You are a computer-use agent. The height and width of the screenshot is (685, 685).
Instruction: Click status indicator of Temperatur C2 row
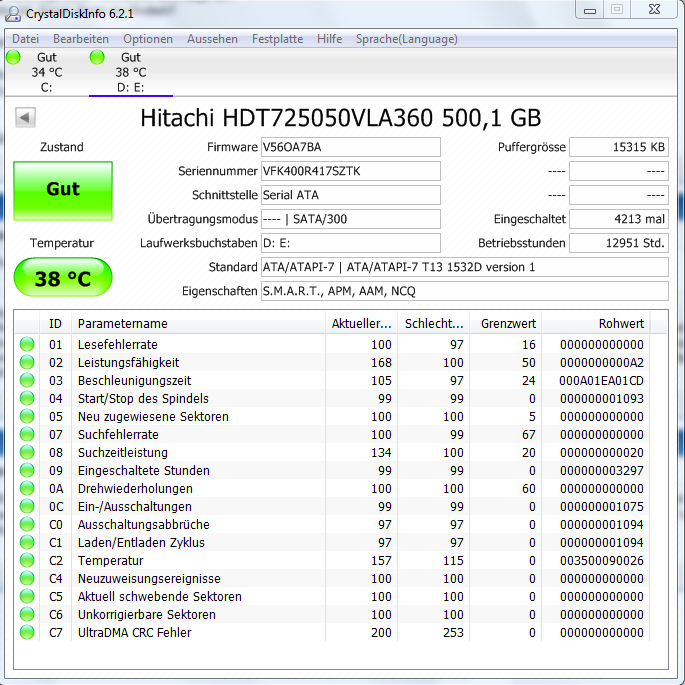[27, 560]
